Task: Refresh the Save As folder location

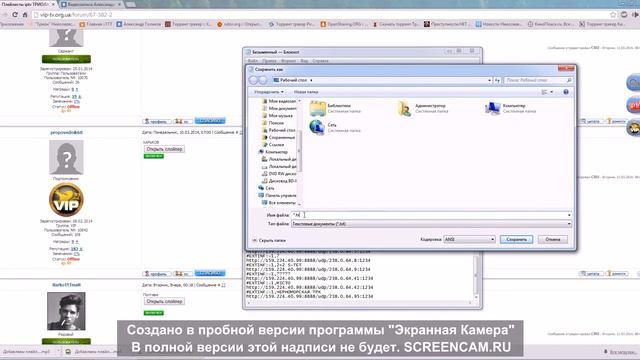Action: pyautogui.click(x=497, y=80)
